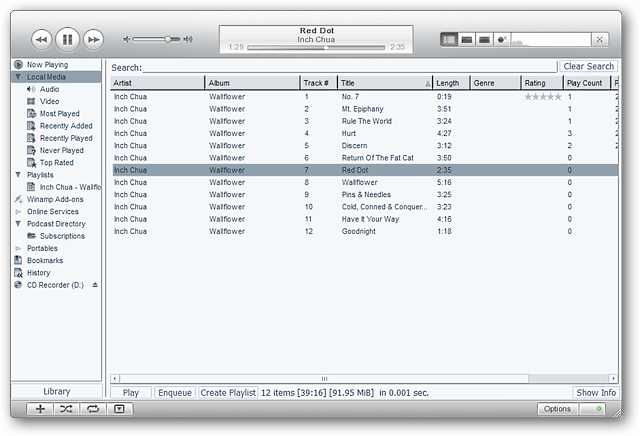Skip to next track button

(x=93, y=40)
